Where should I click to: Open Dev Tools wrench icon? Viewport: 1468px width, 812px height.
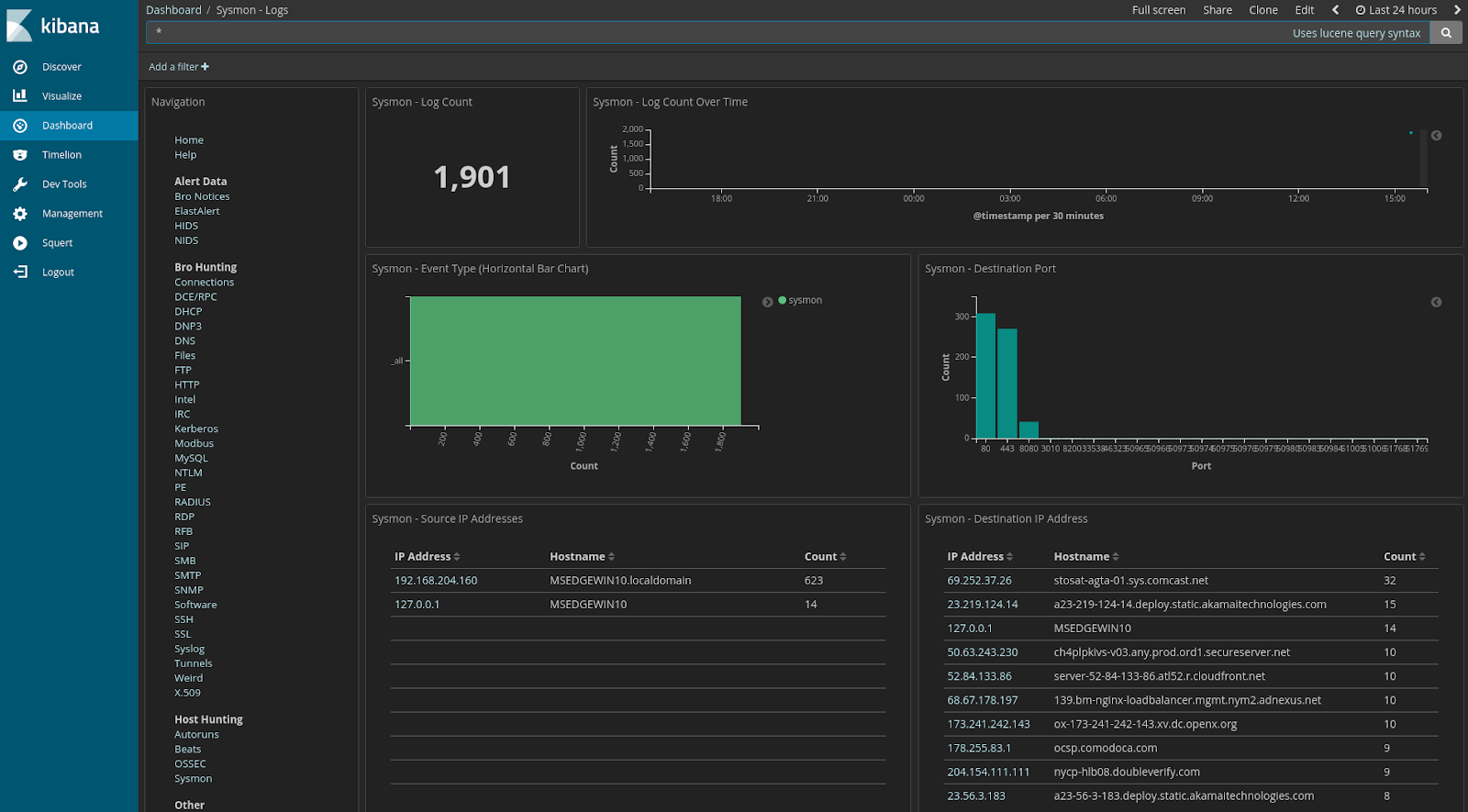20,184
